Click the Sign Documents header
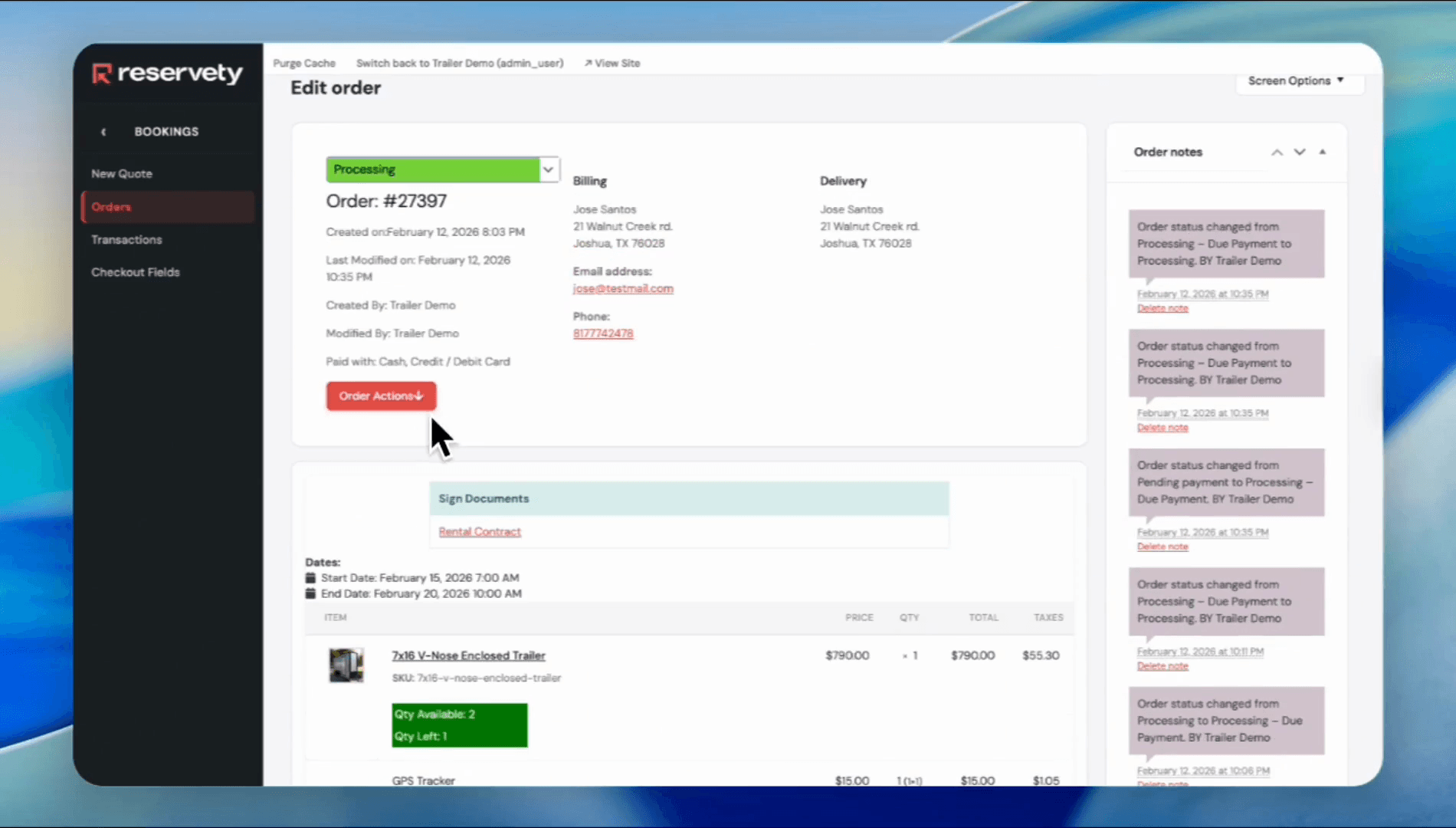 (x=689, y=498)
